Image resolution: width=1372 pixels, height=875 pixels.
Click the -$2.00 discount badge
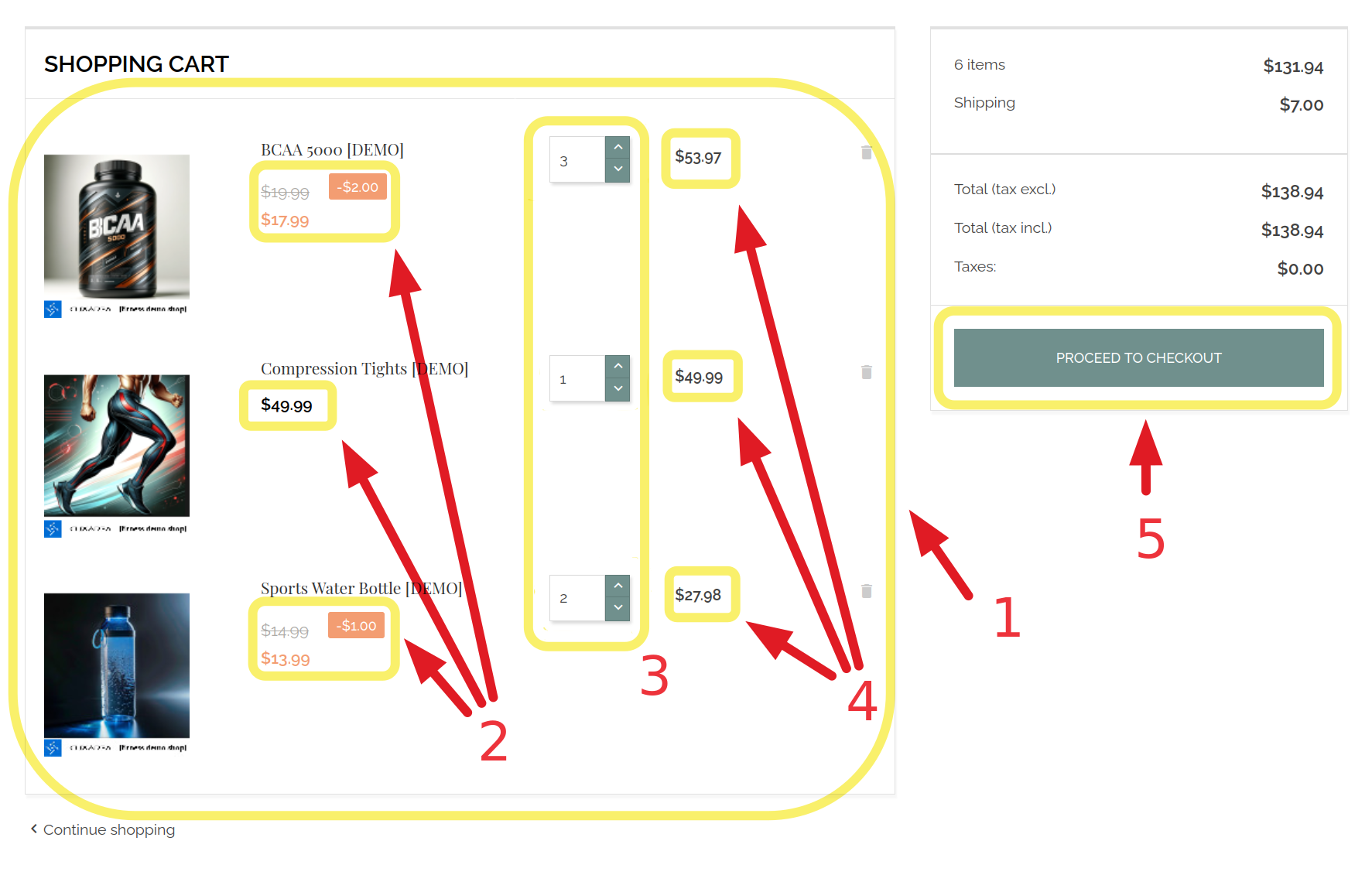(358, 186)
